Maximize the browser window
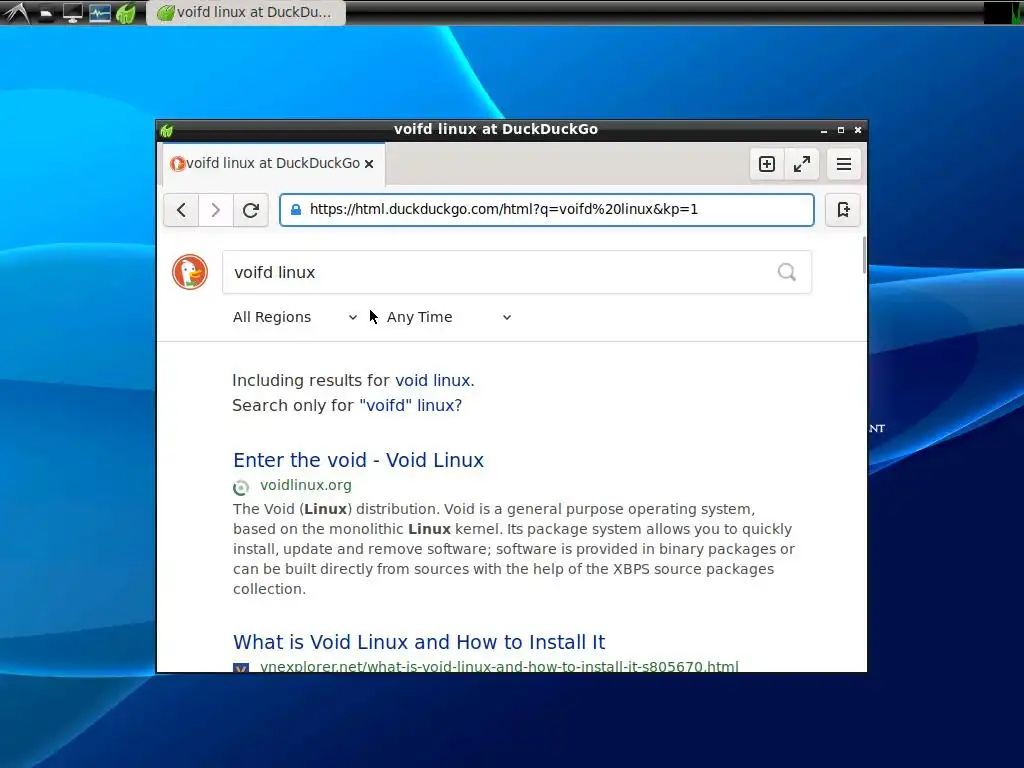The width and height of the screenshot is (1024, 768). 841,131
